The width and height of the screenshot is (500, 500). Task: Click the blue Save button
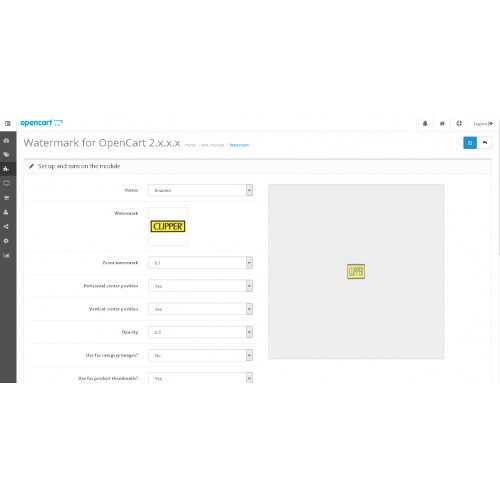(470, 143)
